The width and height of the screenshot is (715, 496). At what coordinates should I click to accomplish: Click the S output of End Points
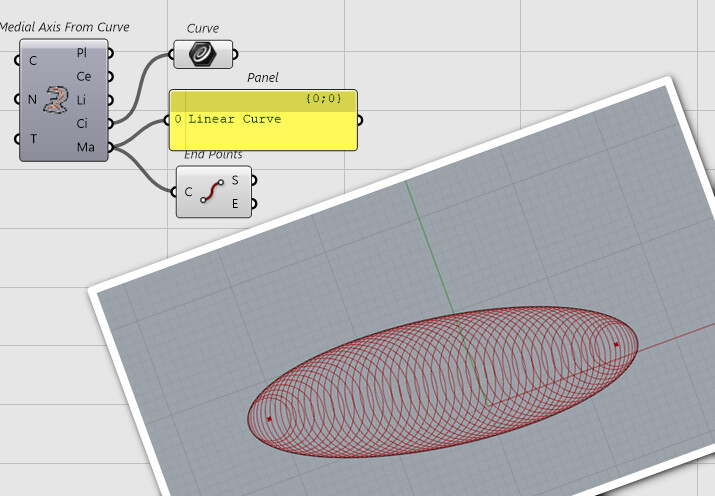[235, 180]
